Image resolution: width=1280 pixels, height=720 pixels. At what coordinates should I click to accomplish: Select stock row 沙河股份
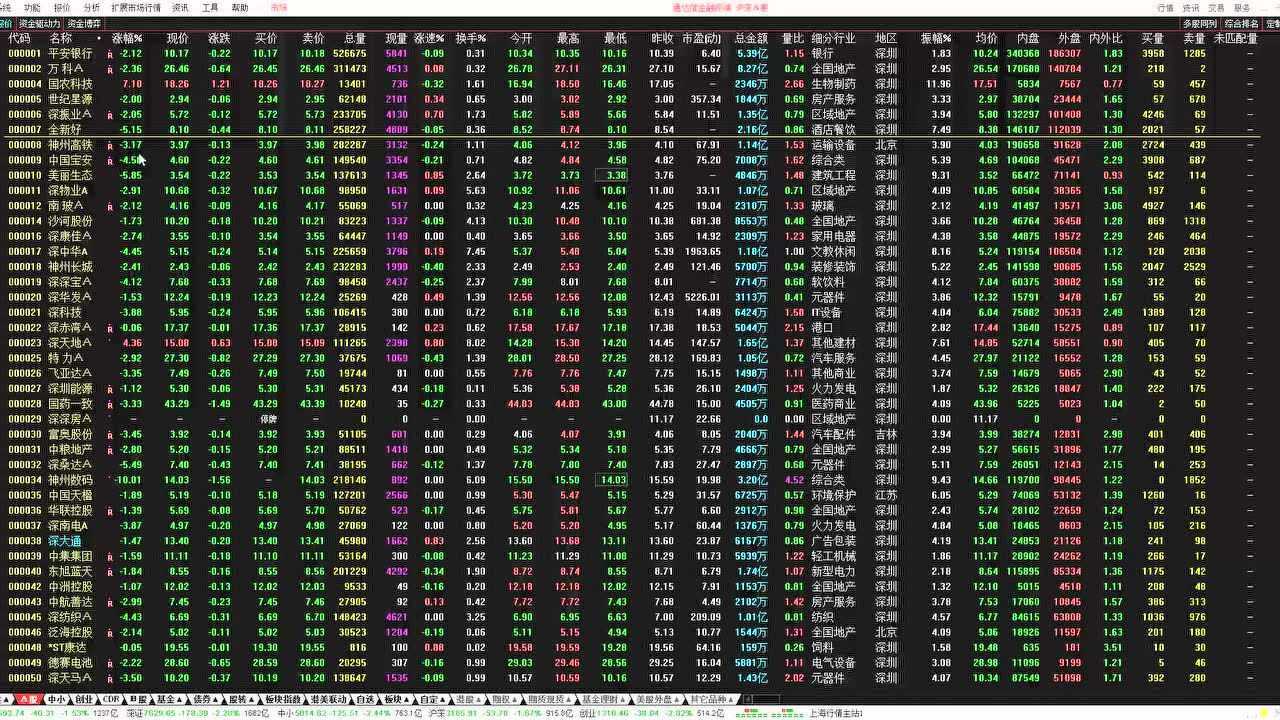(x=640, y=221)
